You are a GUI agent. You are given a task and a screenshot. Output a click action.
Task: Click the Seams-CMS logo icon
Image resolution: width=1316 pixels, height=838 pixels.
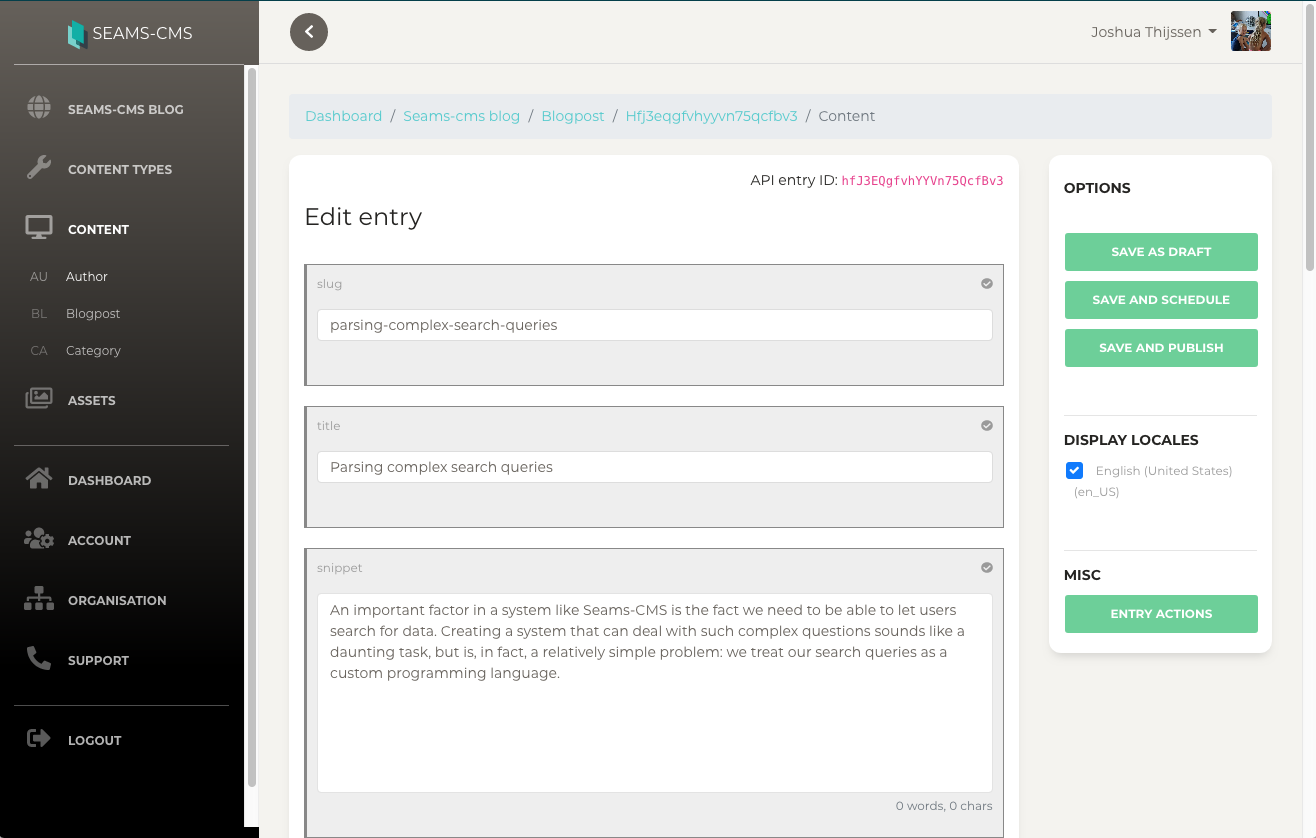pos(76,34)
